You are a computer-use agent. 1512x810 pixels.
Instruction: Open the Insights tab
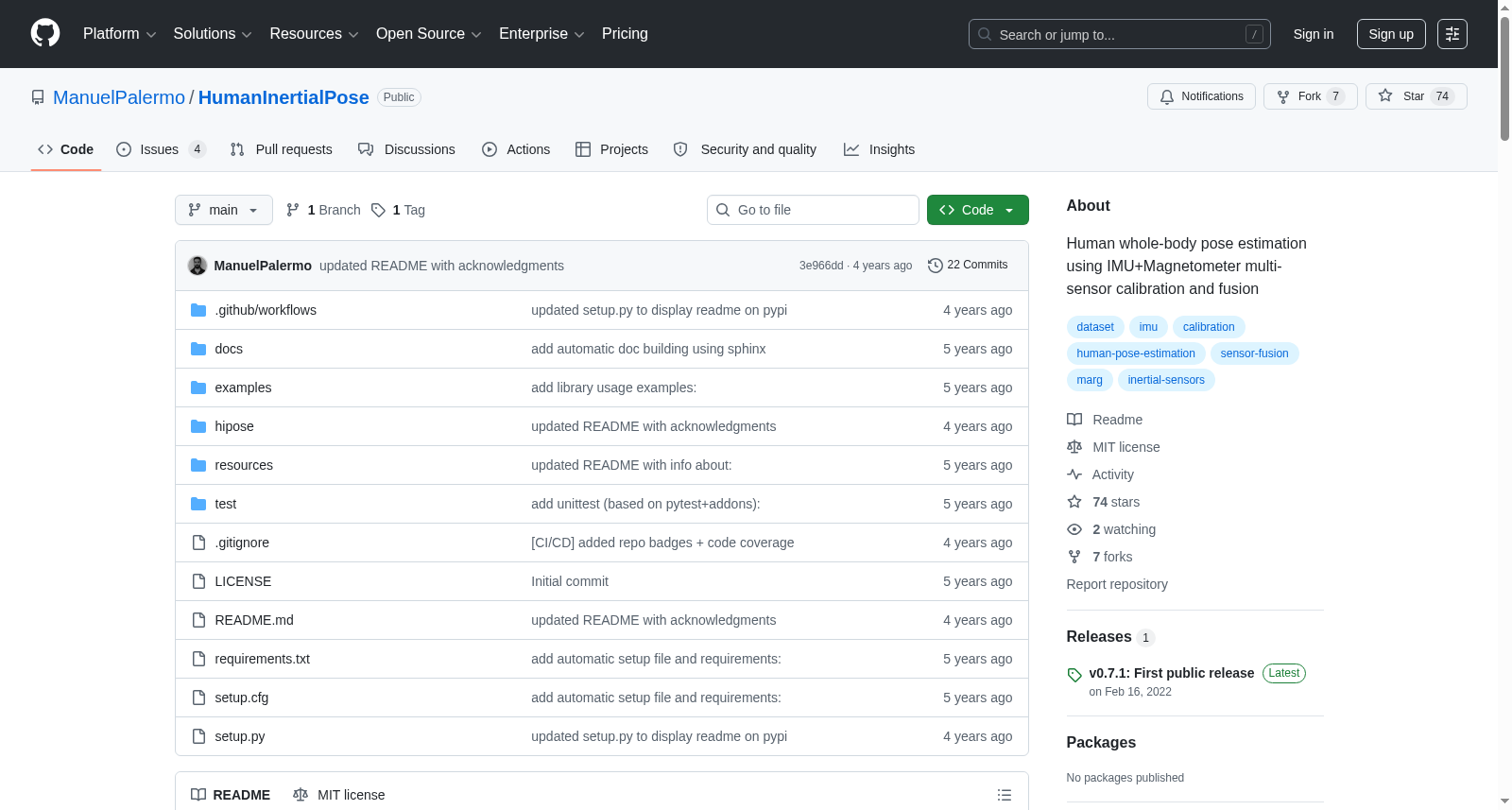click(879, 149)
